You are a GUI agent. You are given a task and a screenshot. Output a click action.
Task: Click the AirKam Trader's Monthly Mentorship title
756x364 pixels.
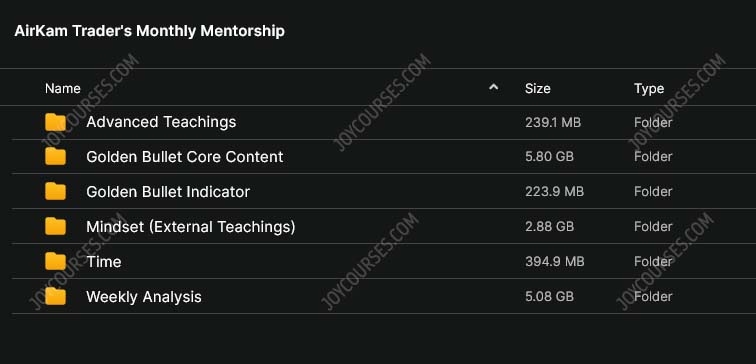tap(149, 31)
